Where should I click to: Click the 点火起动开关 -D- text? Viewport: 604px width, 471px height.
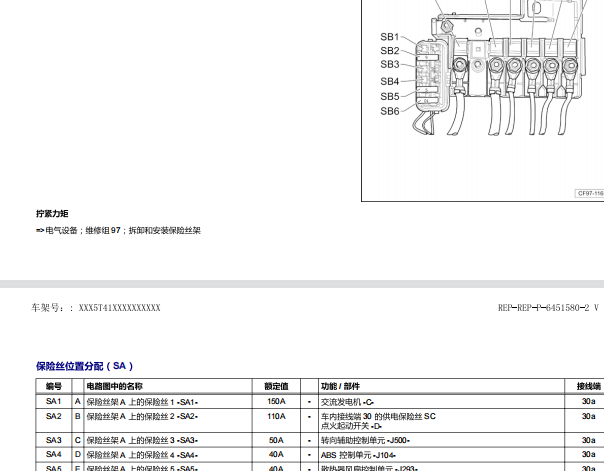click(x=351, y=426)
